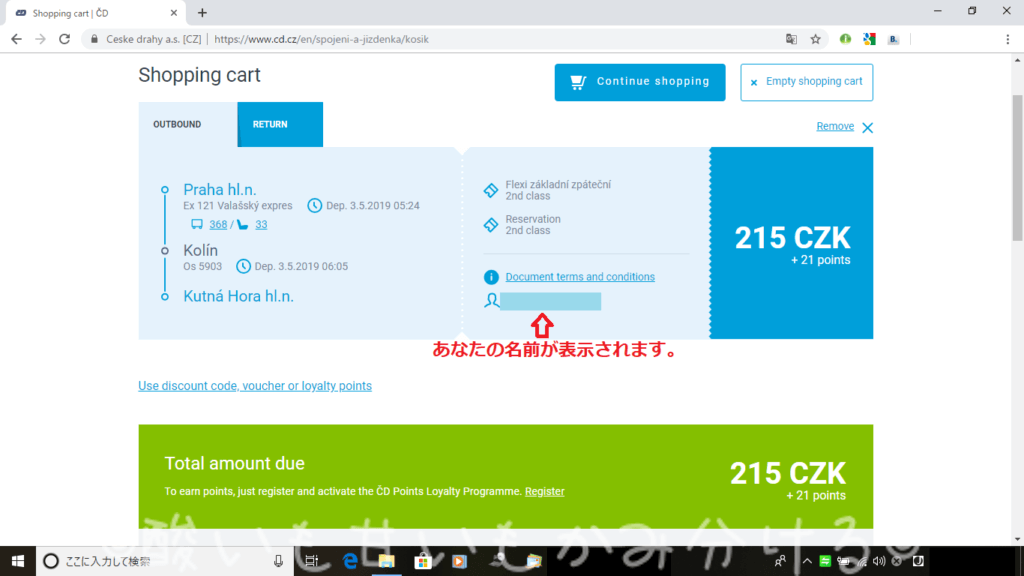The image size is (1024, 576).
Task: Open coach number 368 link
Action: pyautogui.click(x=218, y=225)
